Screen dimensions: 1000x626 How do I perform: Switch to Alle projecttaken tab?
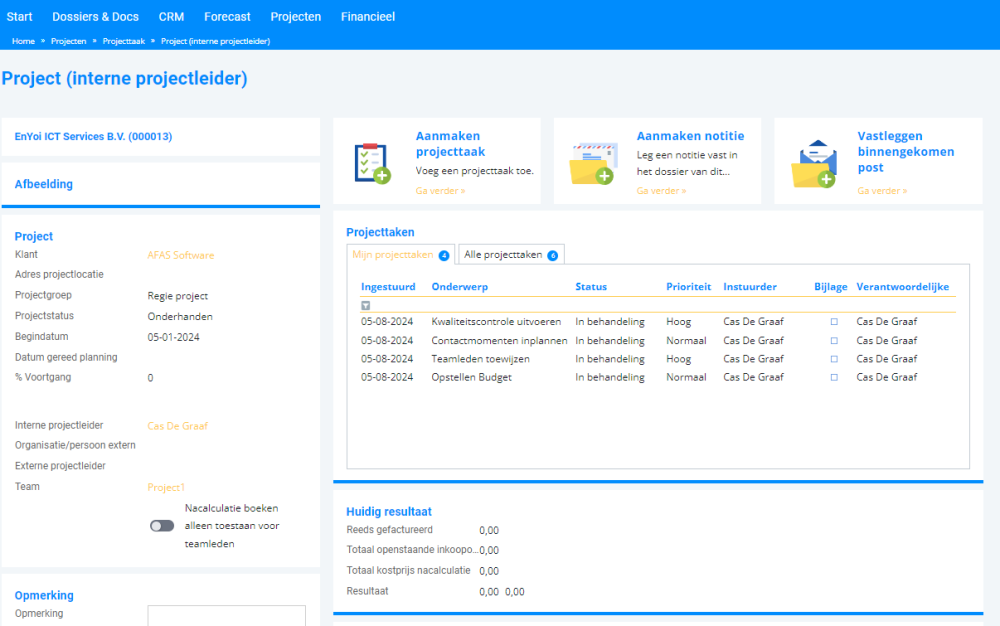click(511, 254)
